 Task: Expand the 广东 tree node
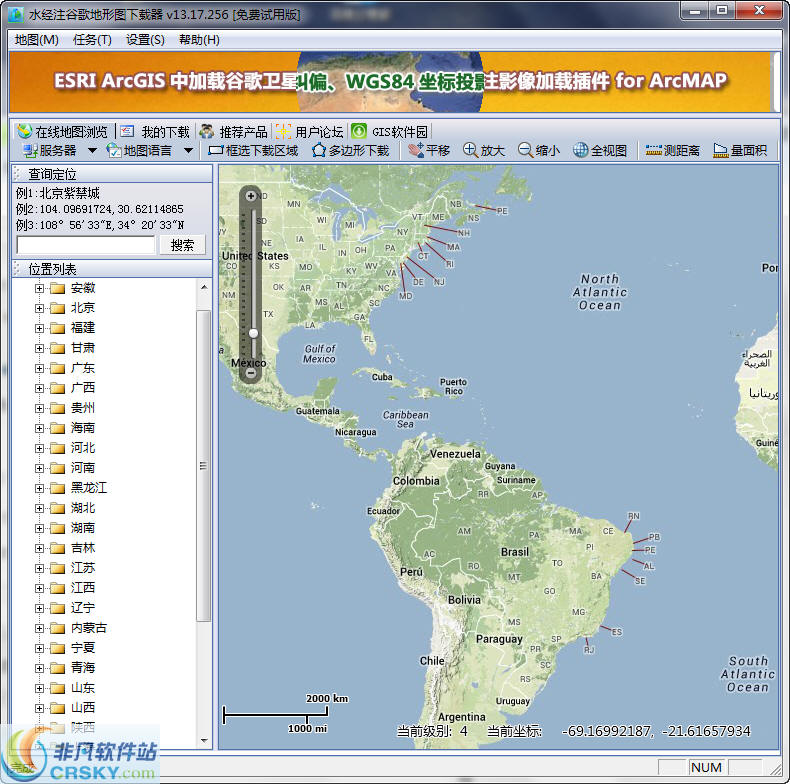(x=39, y=368)
